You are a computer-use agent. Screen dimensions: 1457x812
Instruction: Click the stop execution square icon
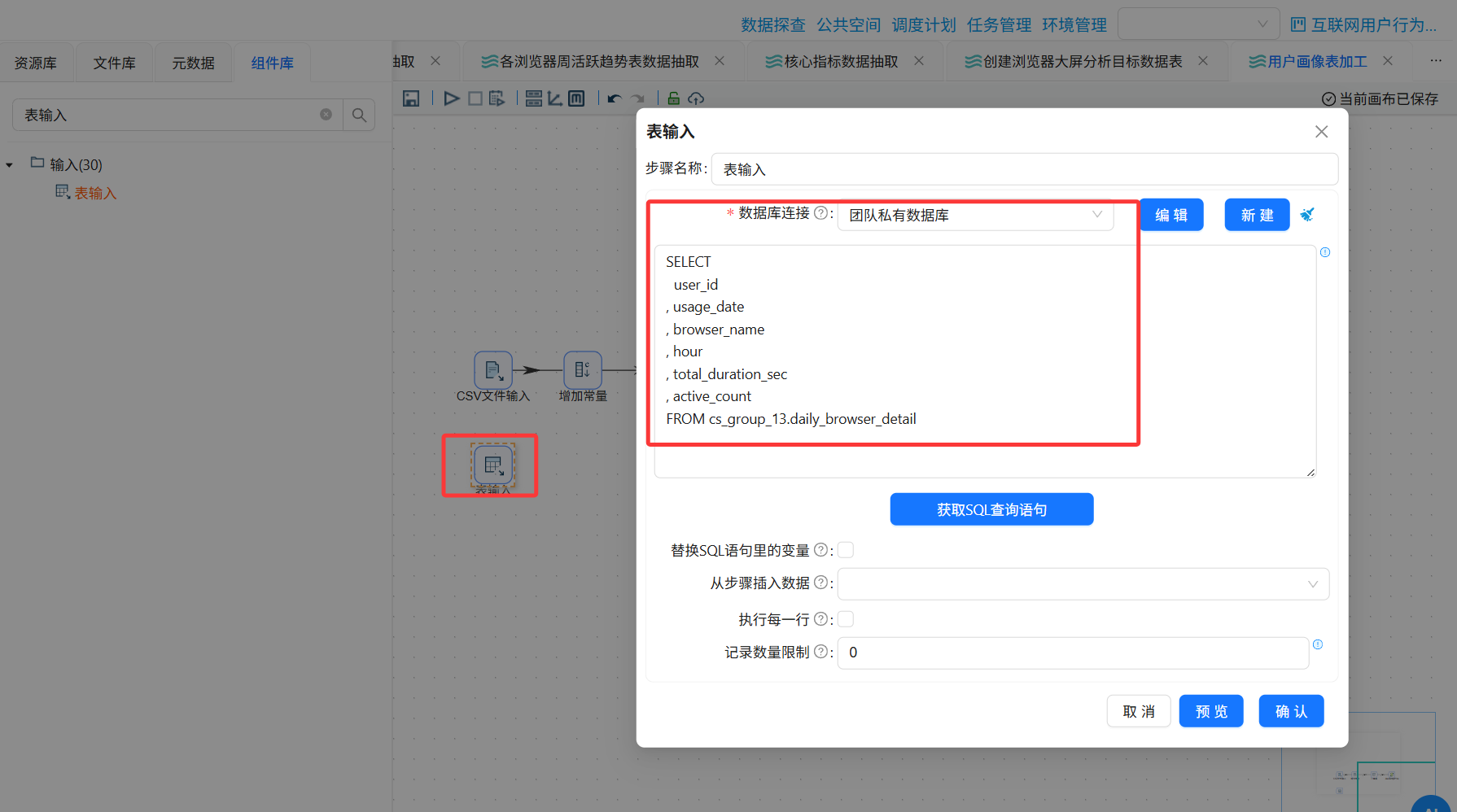pos(475,98)
